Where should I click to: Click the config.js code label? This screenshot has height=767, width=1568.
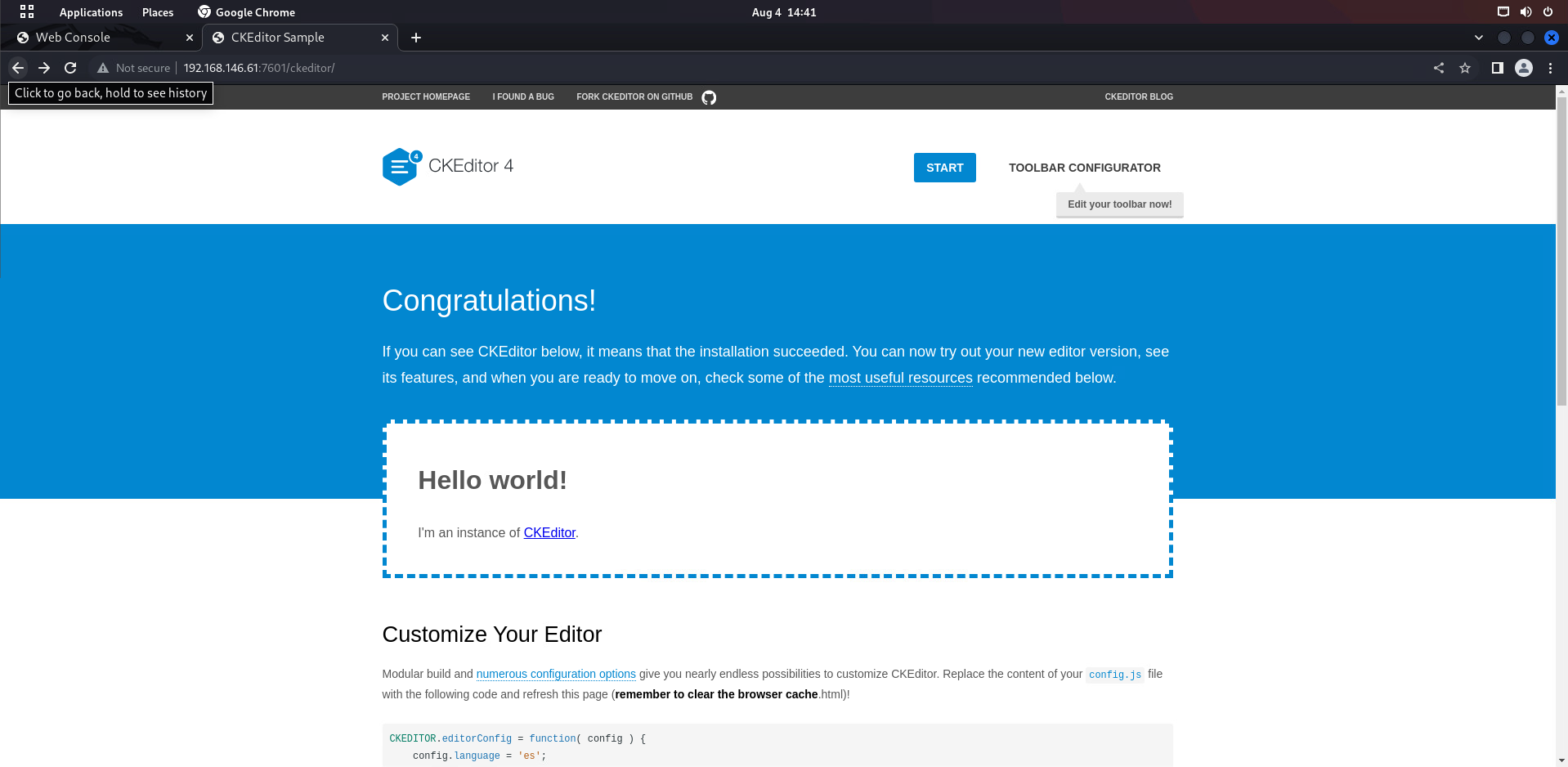point(1115,675)
